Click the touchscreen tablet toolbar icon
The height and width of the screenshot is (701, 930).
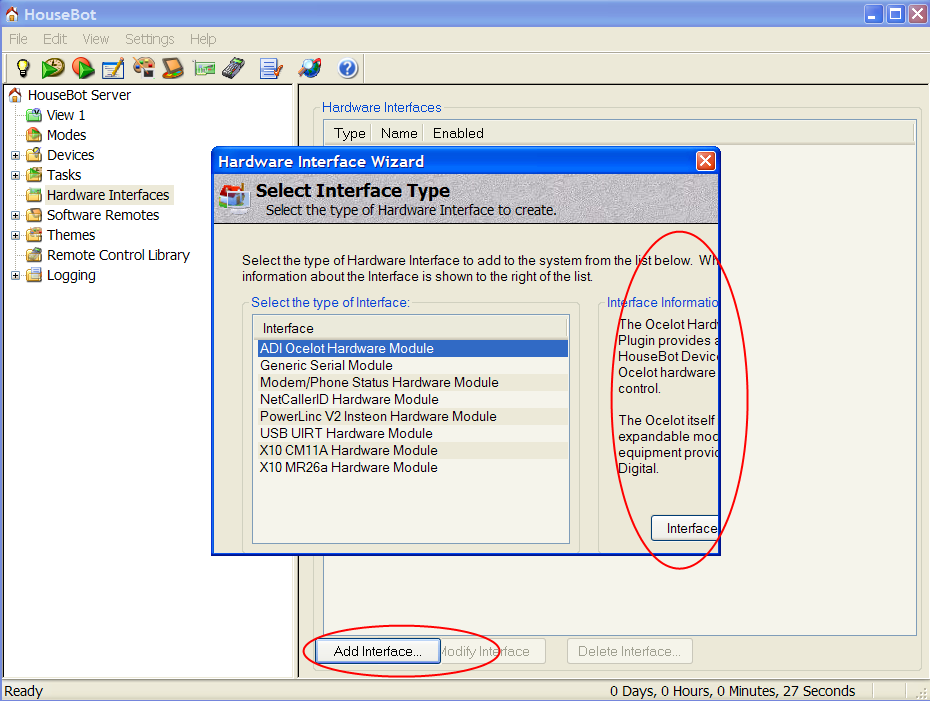point(173,68)
